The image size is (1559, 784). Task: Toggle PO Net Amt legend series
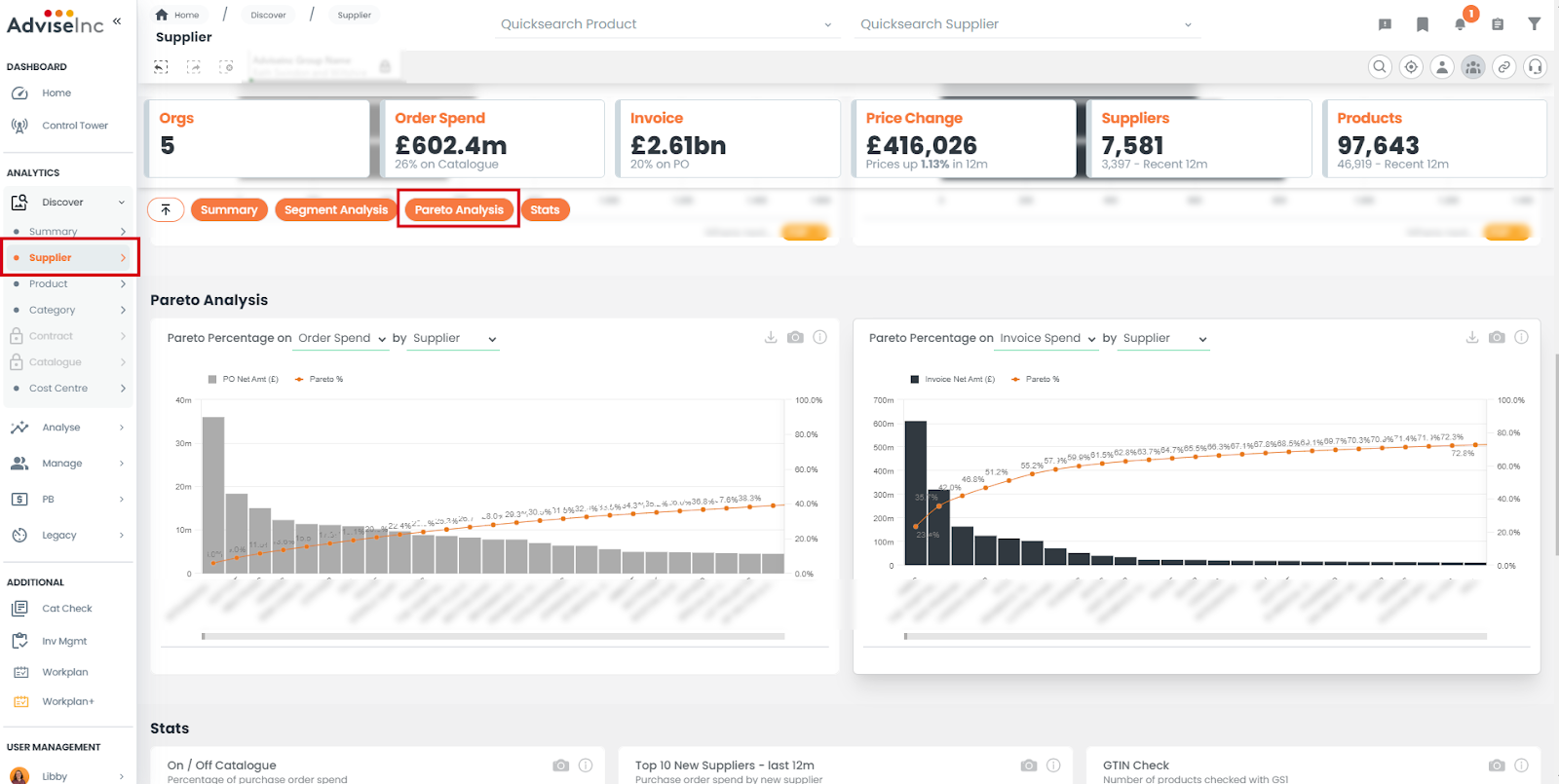[x=243, y=379]
